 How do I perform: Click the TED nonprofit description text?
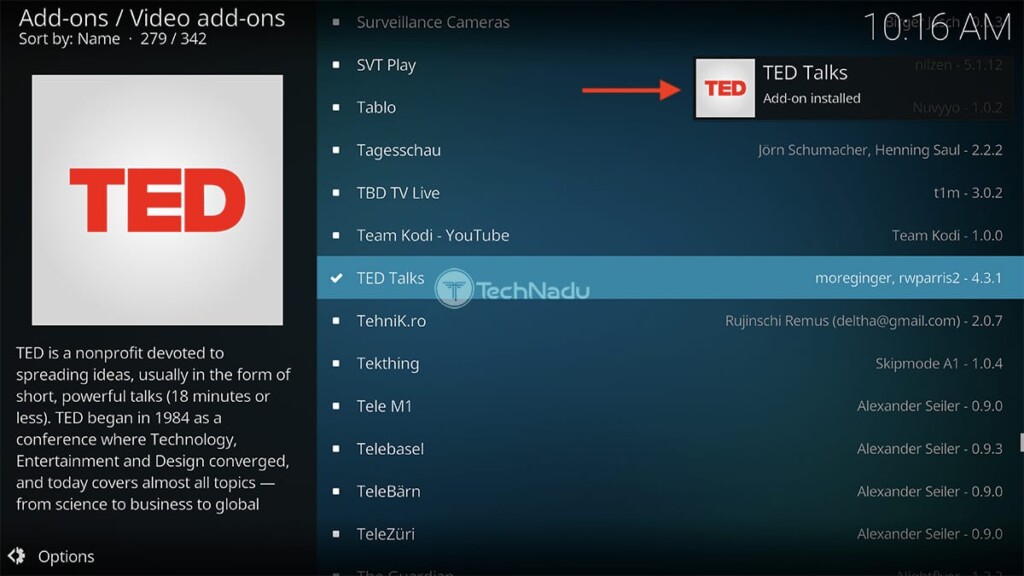tap(153, 428)
